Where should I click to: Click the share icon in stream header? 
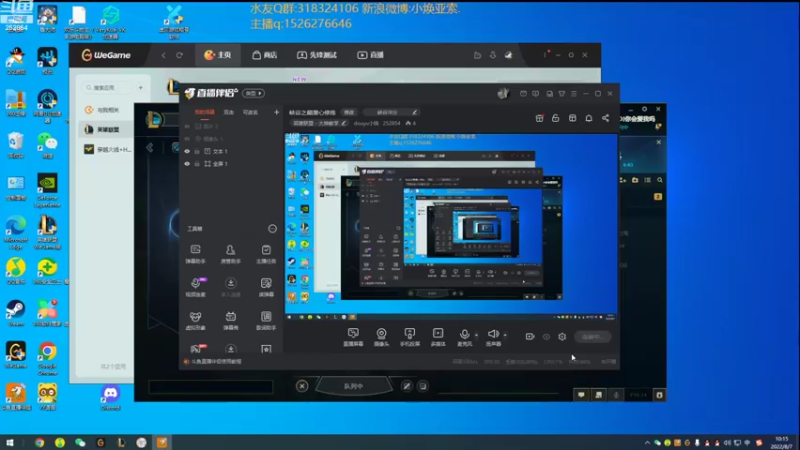(605, 118)
